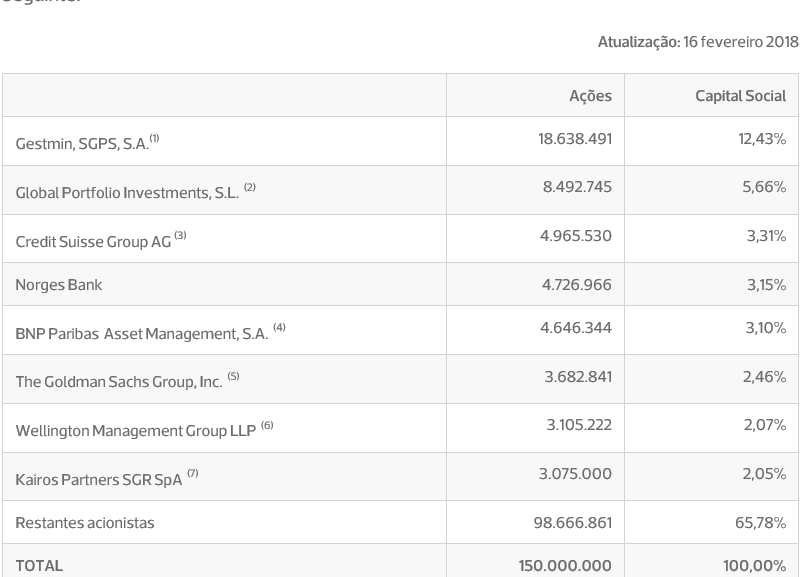Select percentage 12,43%
This screenshot has width=804, height=577.
[762, 139]
